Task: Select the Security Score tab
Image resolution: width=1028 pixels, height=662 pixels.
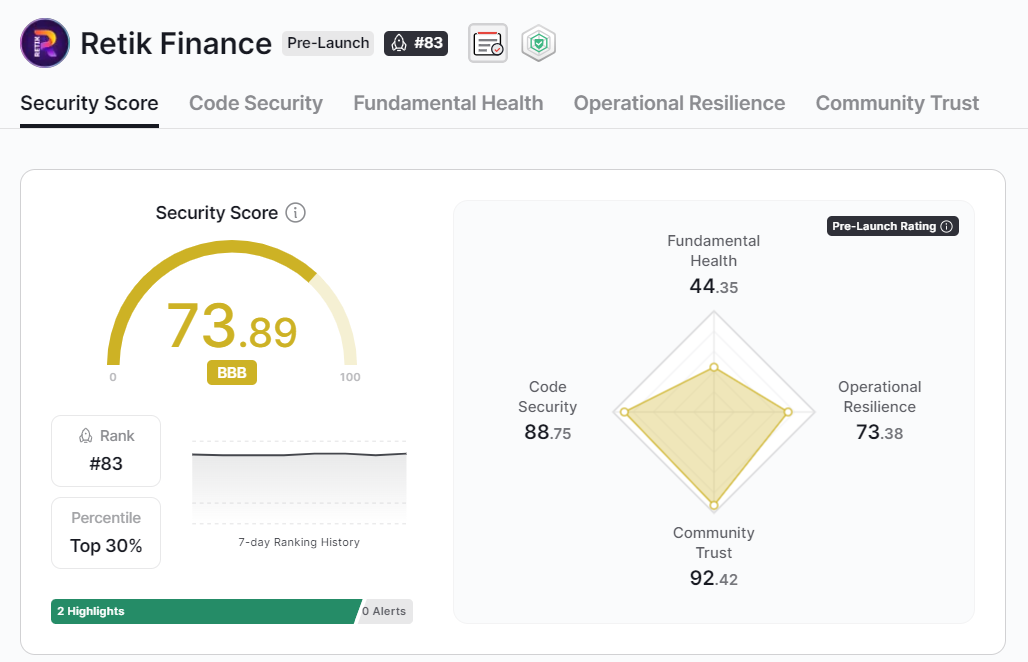Action: tap(89, 104)
